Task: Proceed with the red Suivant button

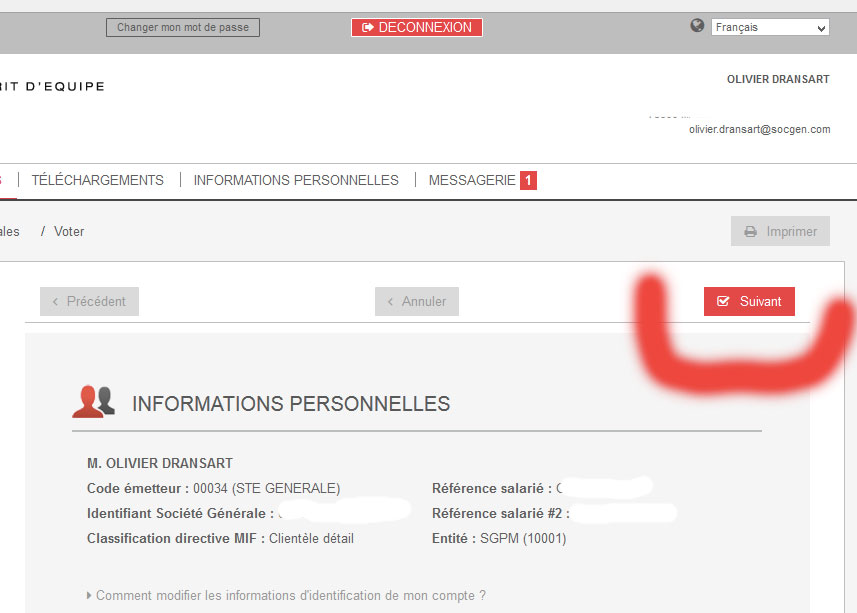Action: tap(749, 302)
